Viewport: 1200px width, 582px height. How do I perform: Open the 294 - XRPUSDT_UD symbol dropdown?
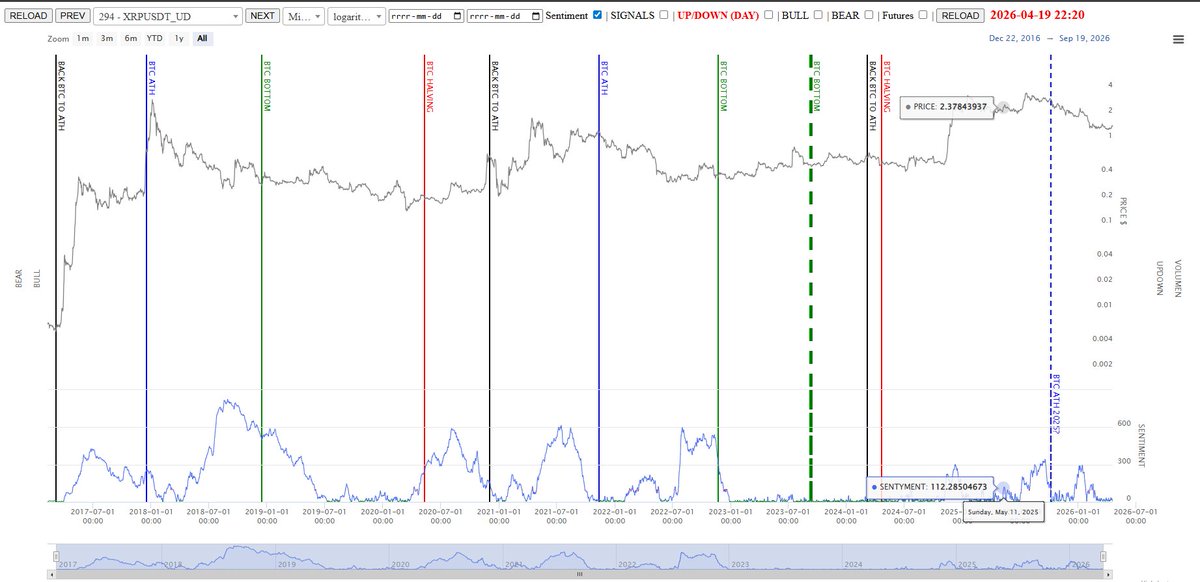[x=167, y=16]
